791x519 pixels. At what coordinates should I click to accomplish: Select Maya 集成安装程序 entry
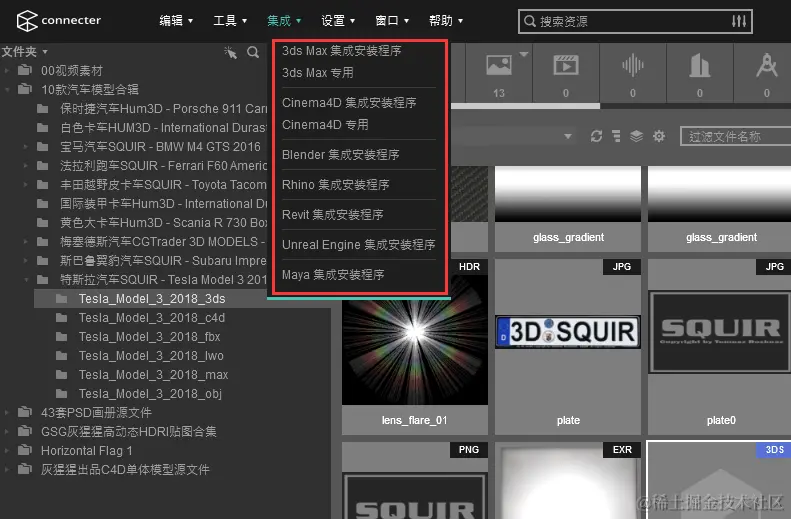click(333, 274)
